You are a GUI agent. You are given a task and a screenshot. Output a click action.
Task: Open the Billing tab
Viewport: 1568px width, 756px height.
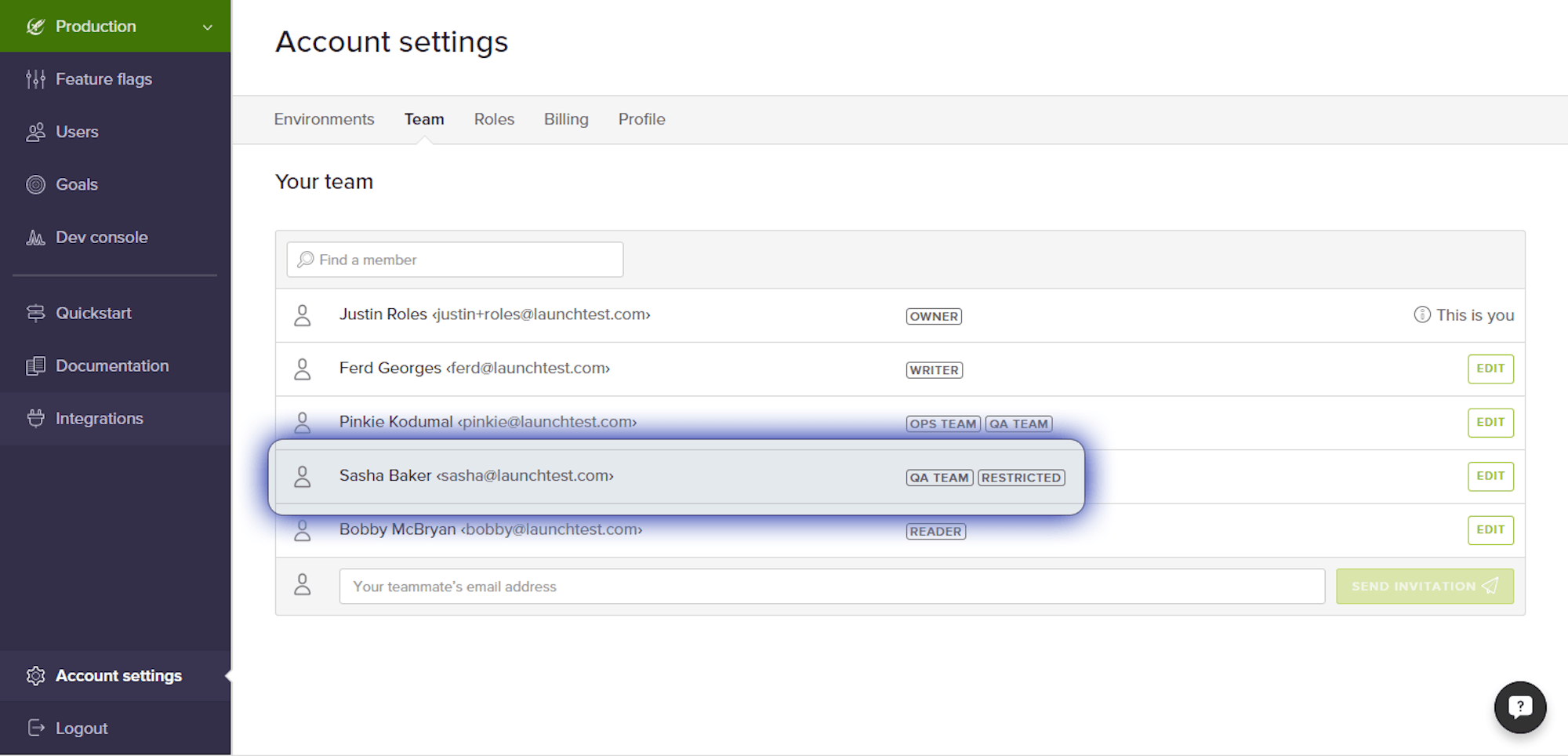coord(566,119)
